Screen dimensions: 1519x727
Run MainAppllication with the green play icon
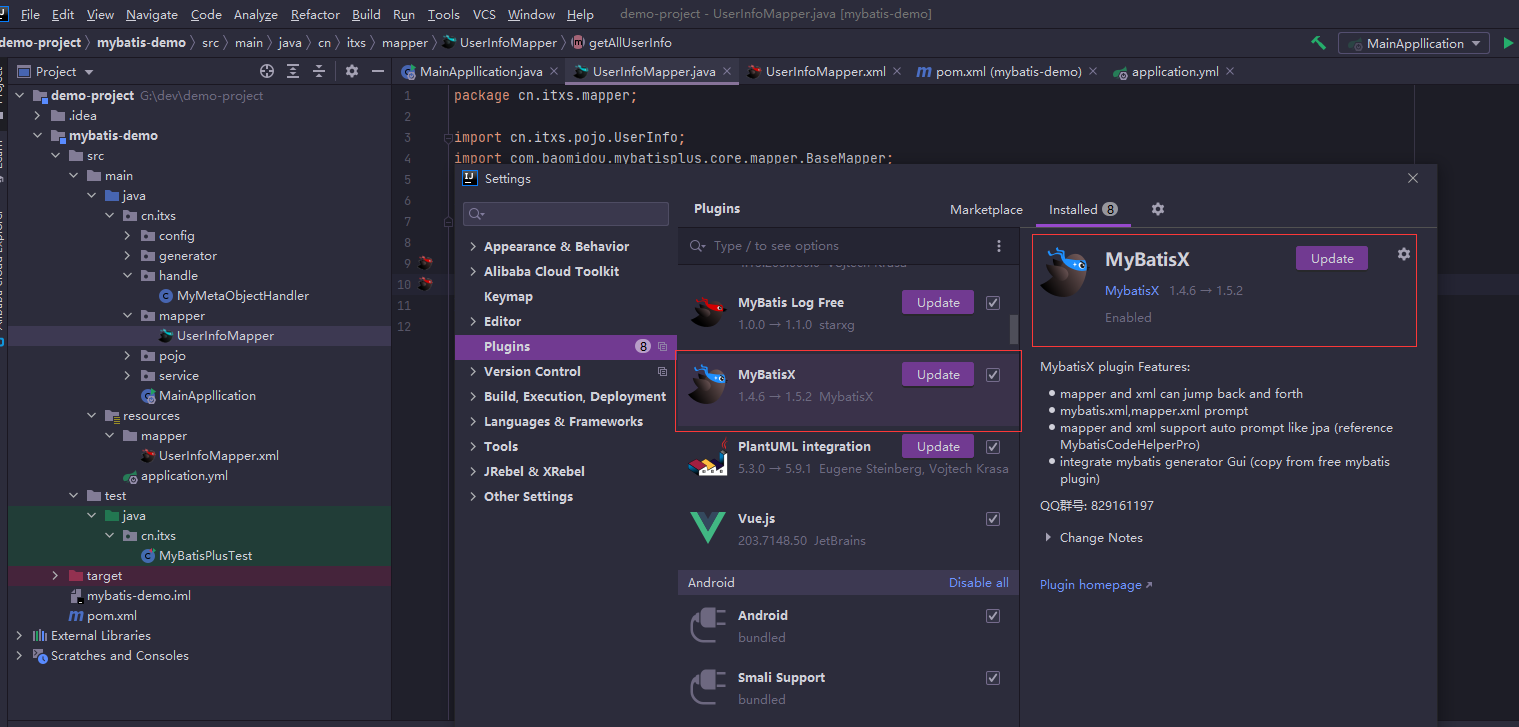tap(1509, 43)
